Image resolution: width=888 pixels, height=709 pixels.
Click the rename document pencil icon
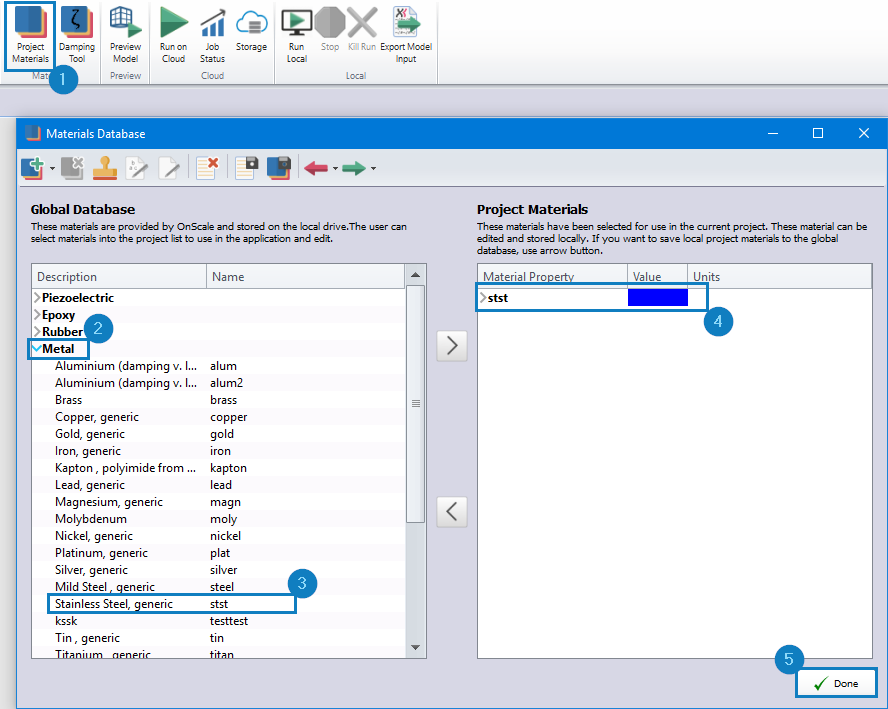(136, 168)
